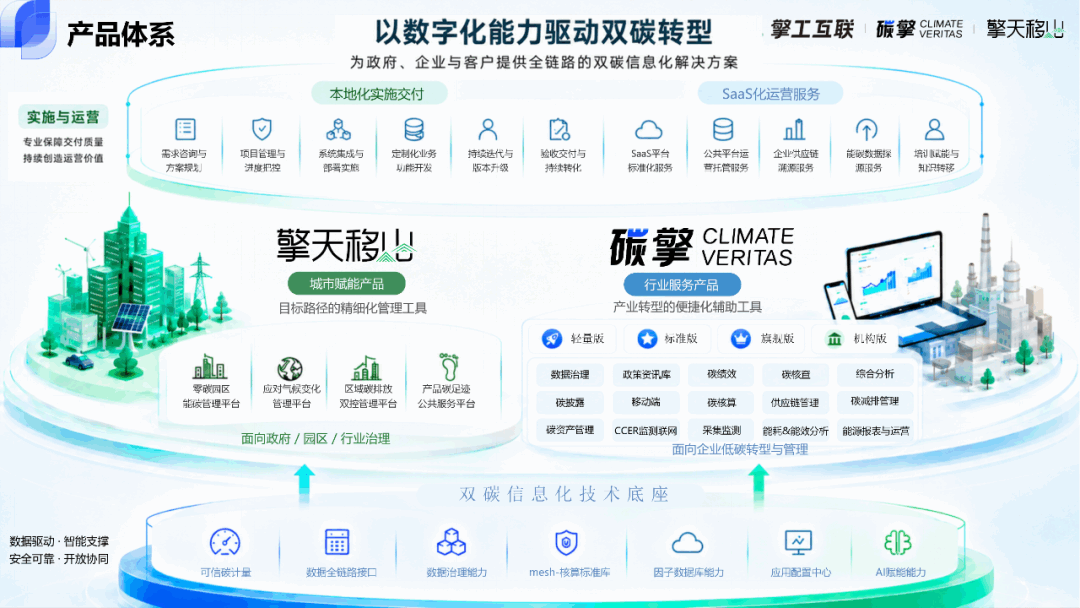This screenshot has width=1080, height=608.
Task: Click the 零碳园区能碳管理平台 buildings icon
Action: click(209, 367)
